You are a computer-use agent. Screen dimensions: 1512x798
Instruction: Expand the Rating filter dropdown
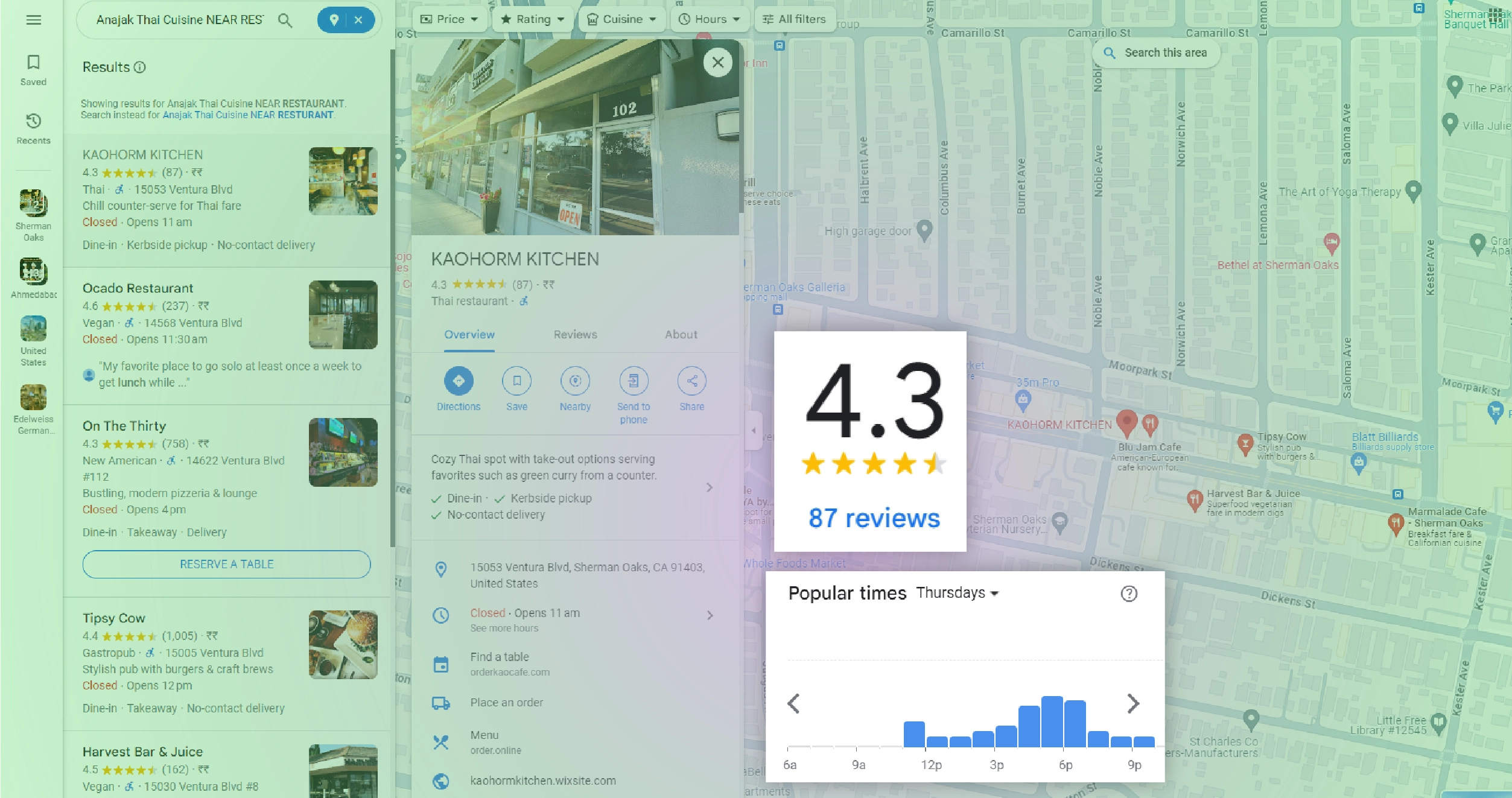pos(531,19)
